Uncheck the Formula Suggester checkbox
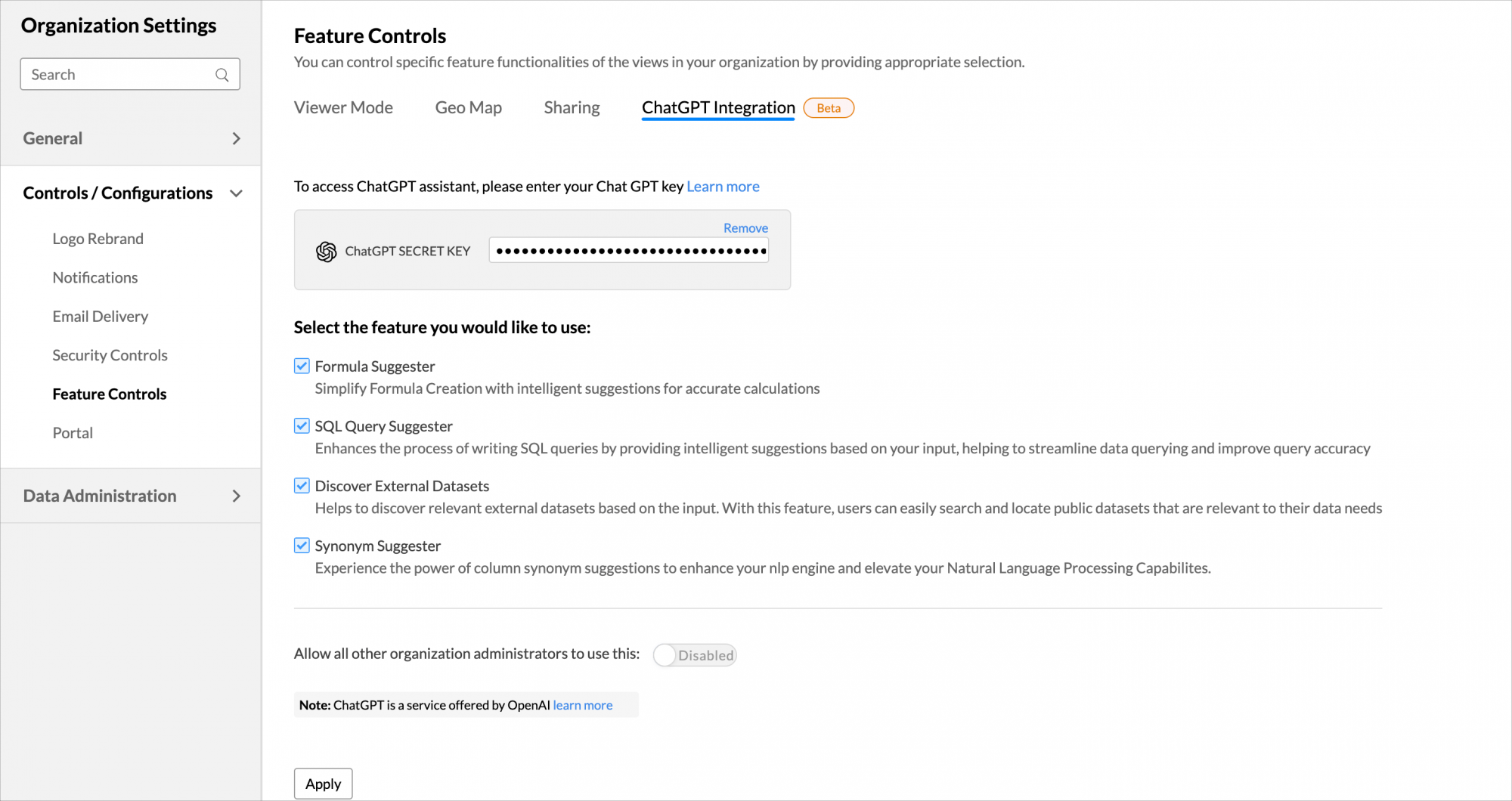1512x801 pixels. point(302,366)
